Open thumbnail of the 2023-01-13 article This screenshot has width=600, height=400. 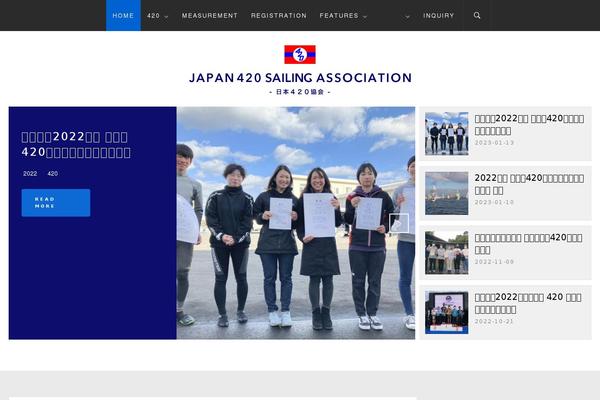coord(447,134)
